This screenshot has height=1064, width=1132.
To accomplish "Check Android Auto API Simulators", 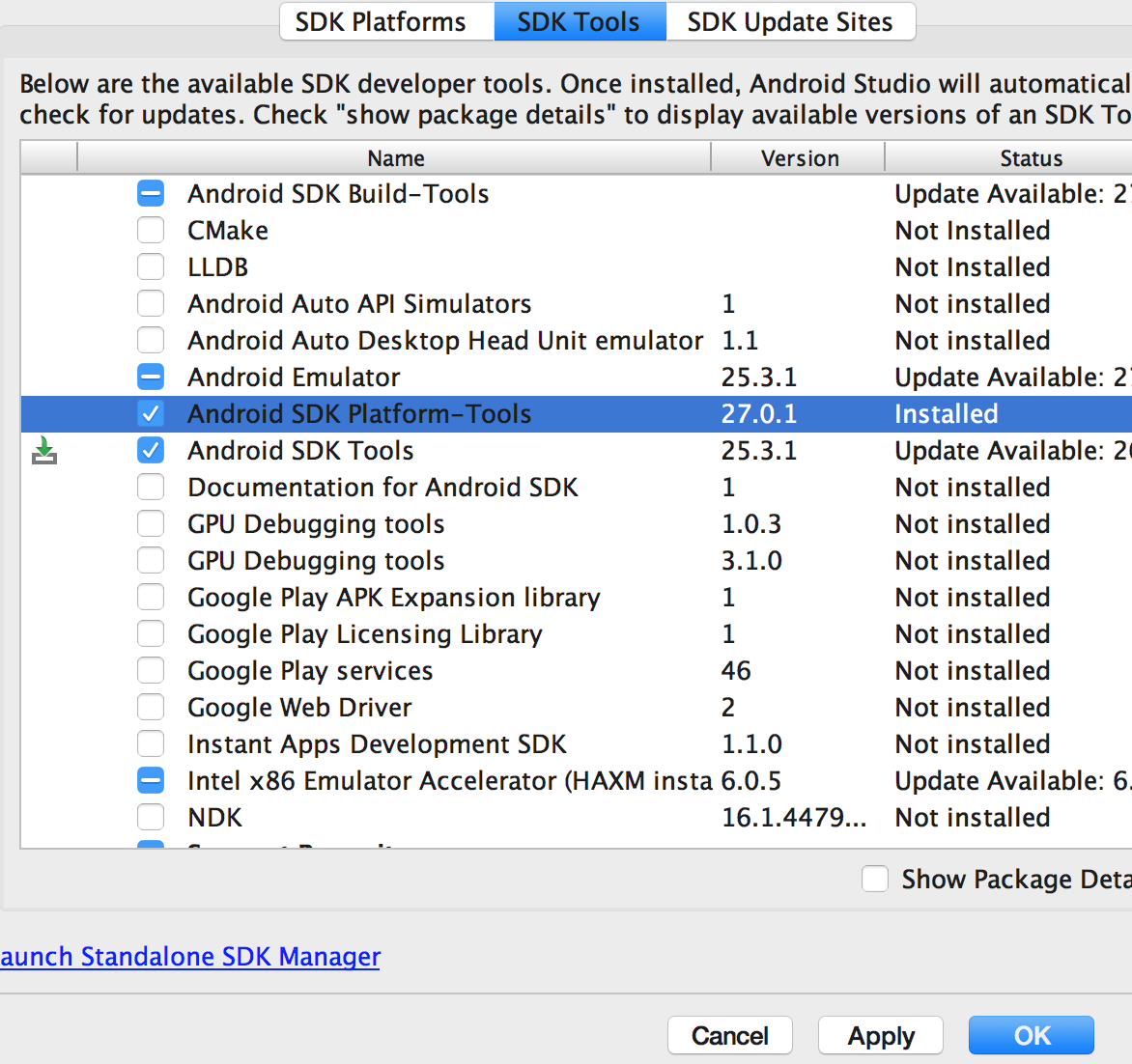I will (x=151, y=304).
